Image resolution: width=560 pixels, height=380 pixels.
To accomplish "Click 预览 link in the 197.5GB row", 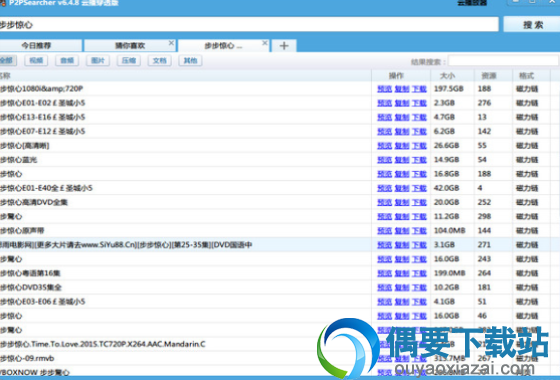I will click(x=385, y=89).
